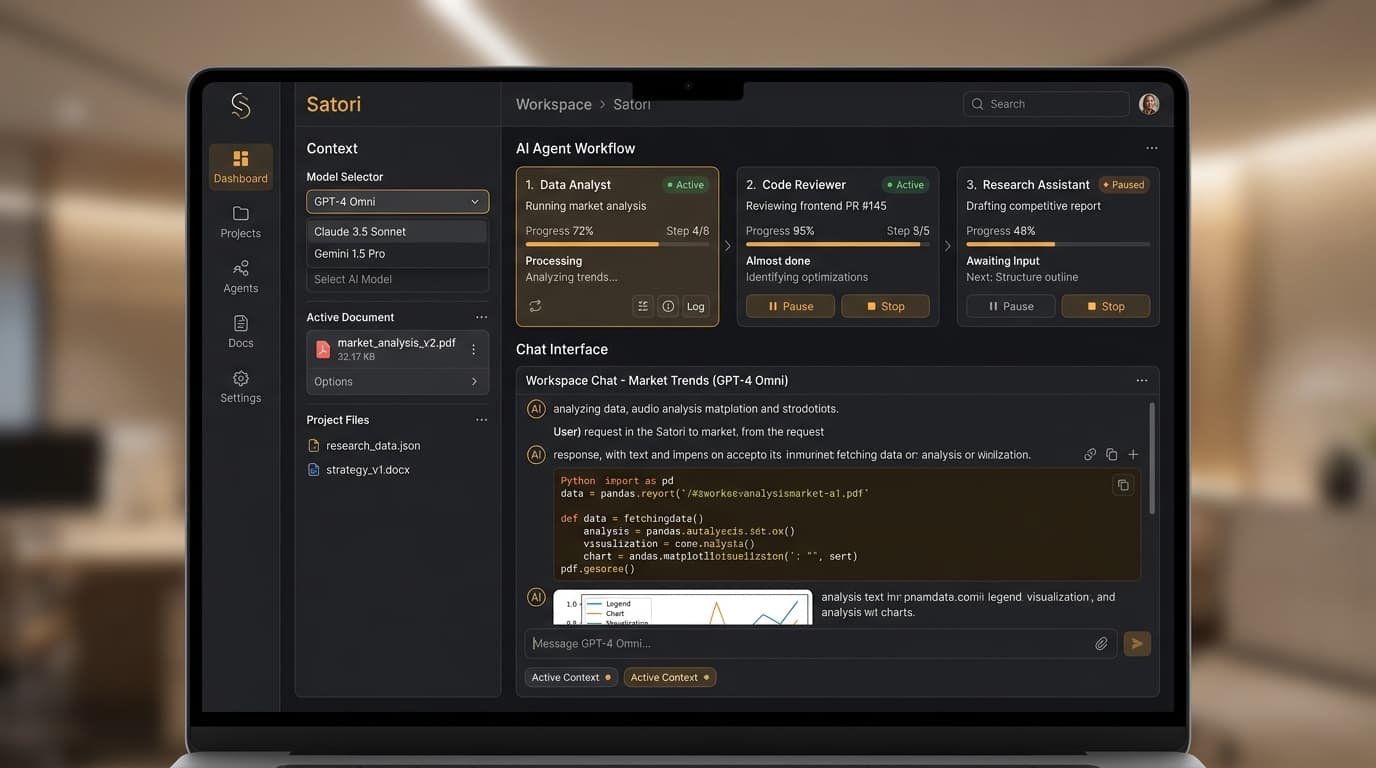Open the Log button on Data Analyst card
Screen dimensions: 1376x768
pos(696,306)
